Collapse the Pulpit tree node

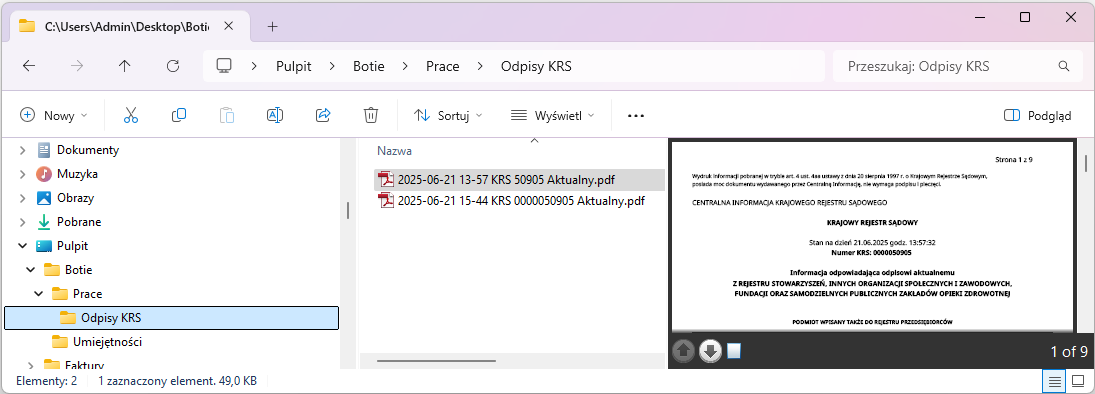tap(22, 246)
